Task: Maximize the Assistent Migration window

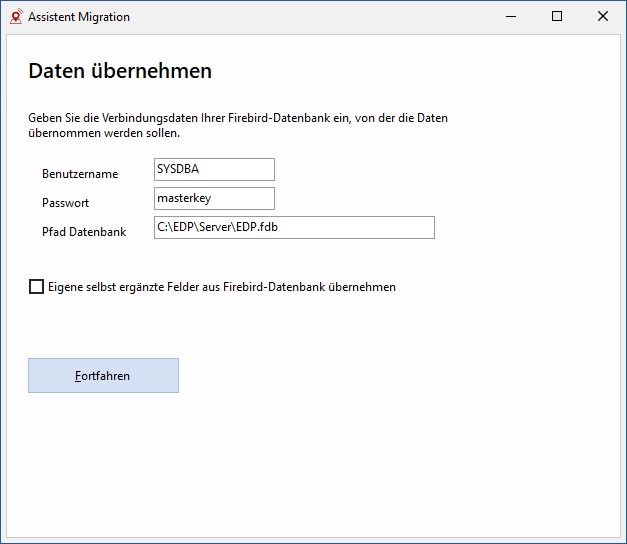Action: tap(557, 16)
